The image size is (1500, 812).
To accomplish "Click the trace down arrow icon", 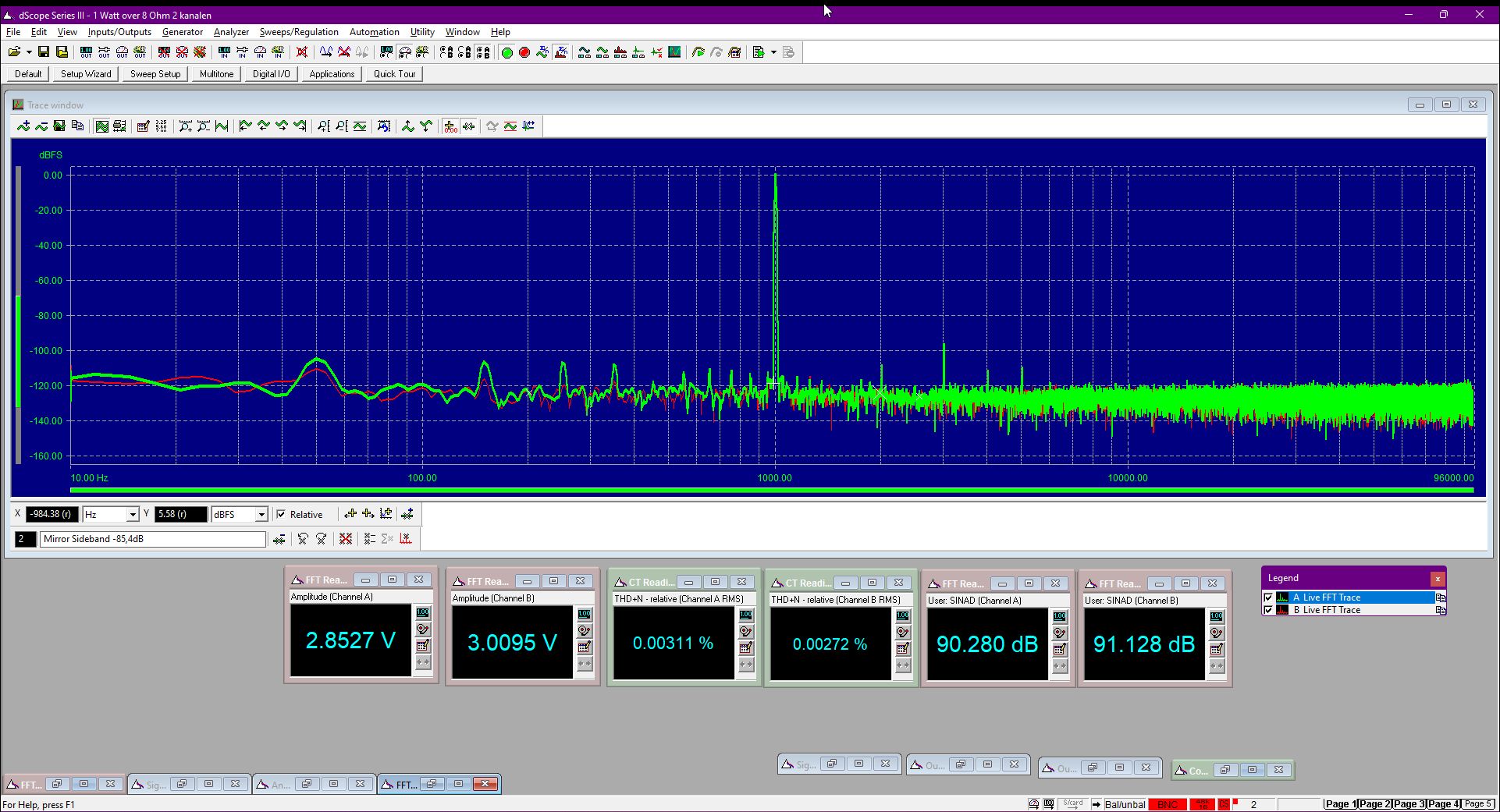I will tap(426, 126).
